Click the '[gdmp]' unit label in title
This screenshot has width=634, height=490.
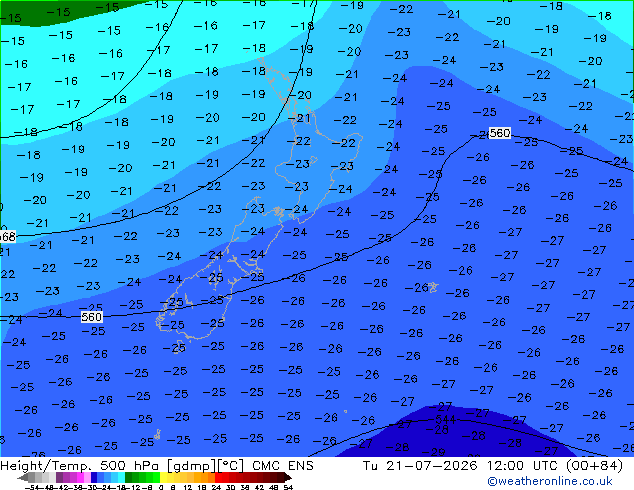click(192, 466)
